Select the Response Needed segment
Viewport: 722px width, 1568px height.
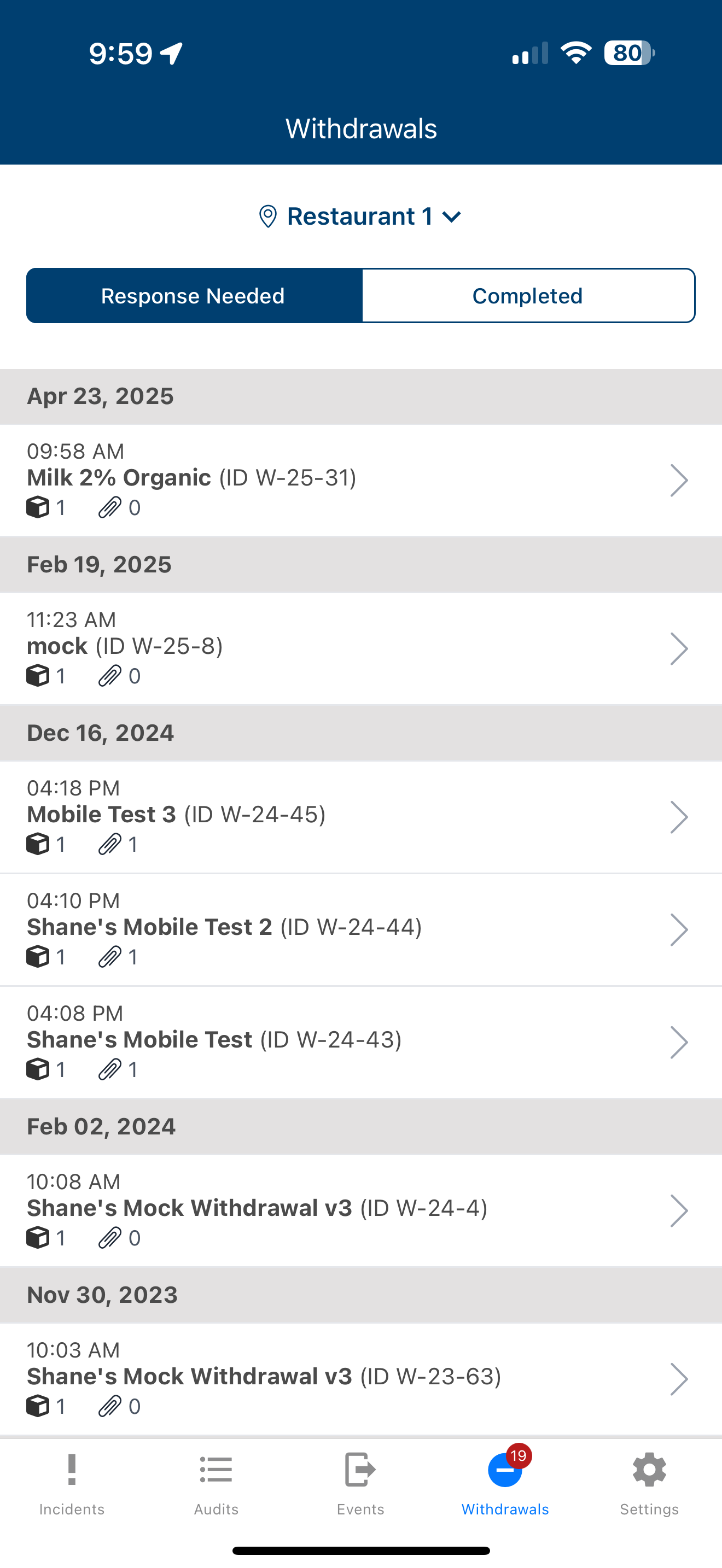194,295
